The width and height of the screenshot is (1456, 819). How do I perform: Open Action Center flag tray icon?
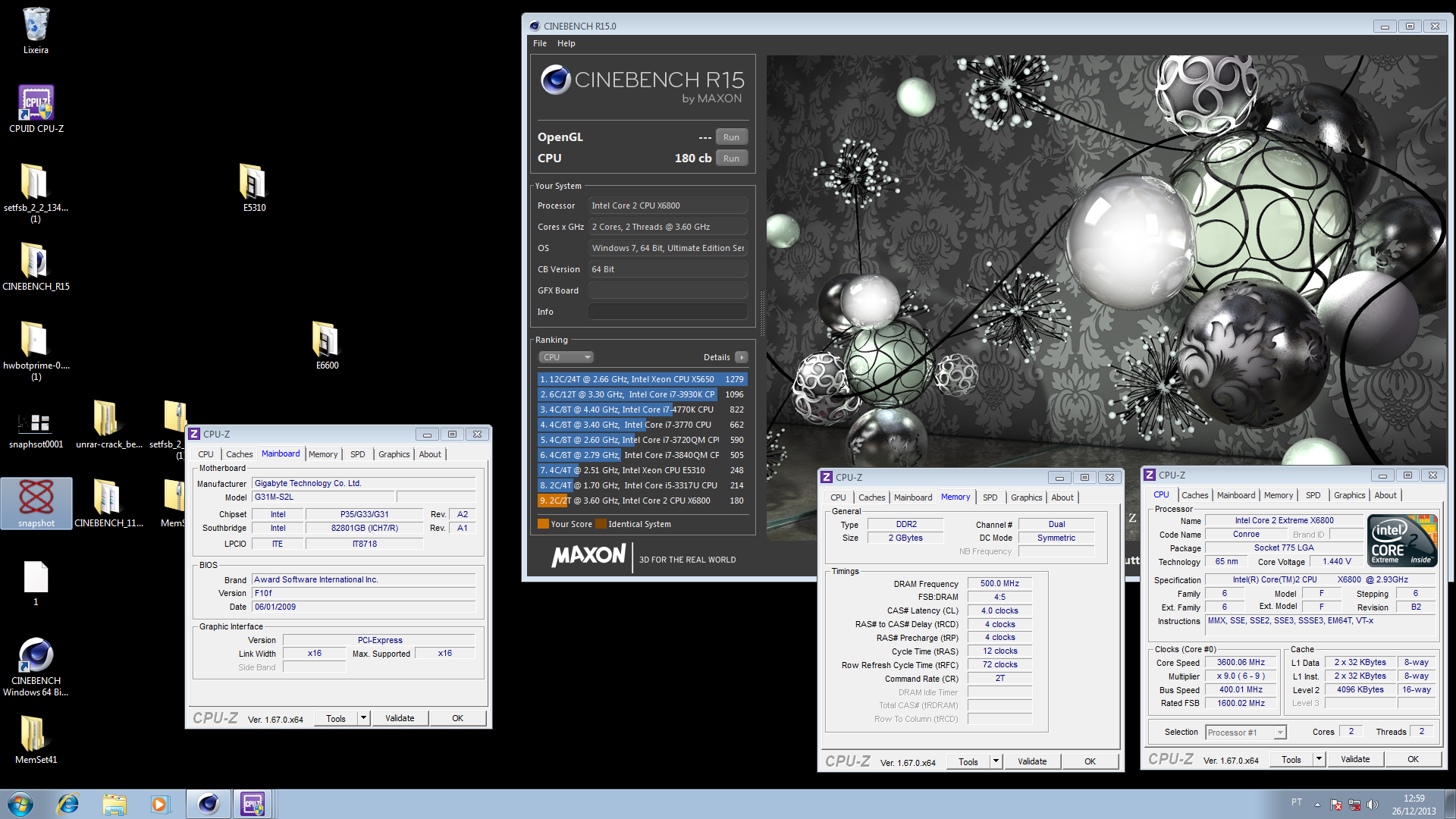tap(1336, 805)
